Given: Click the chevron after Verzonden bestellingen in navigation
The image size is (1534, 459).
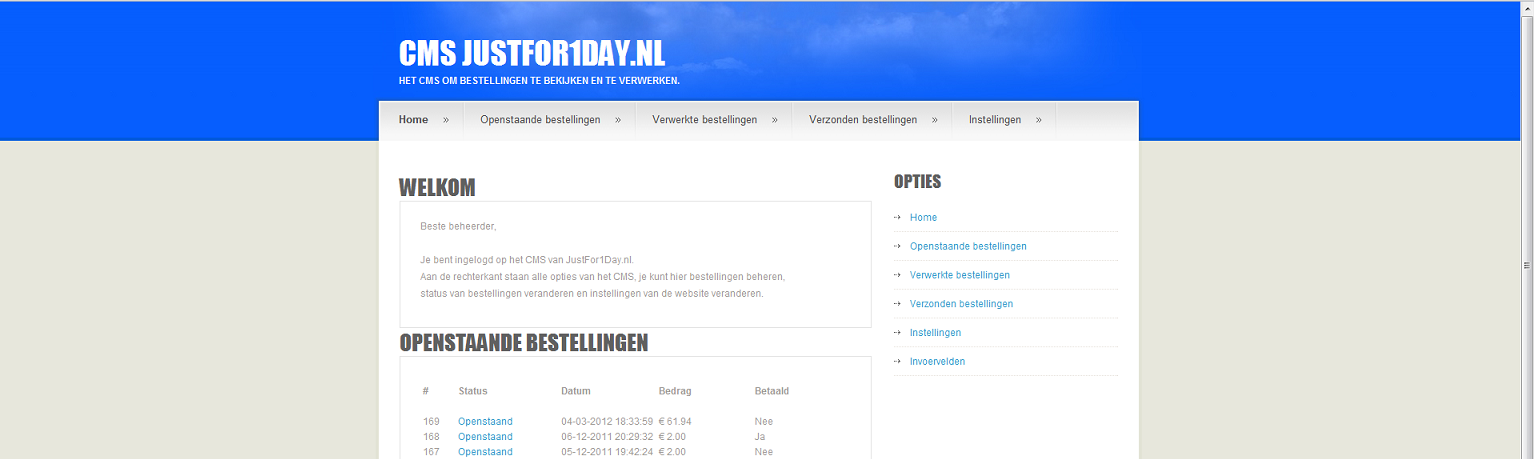Looking at the screenshot, I should [935, 120].
